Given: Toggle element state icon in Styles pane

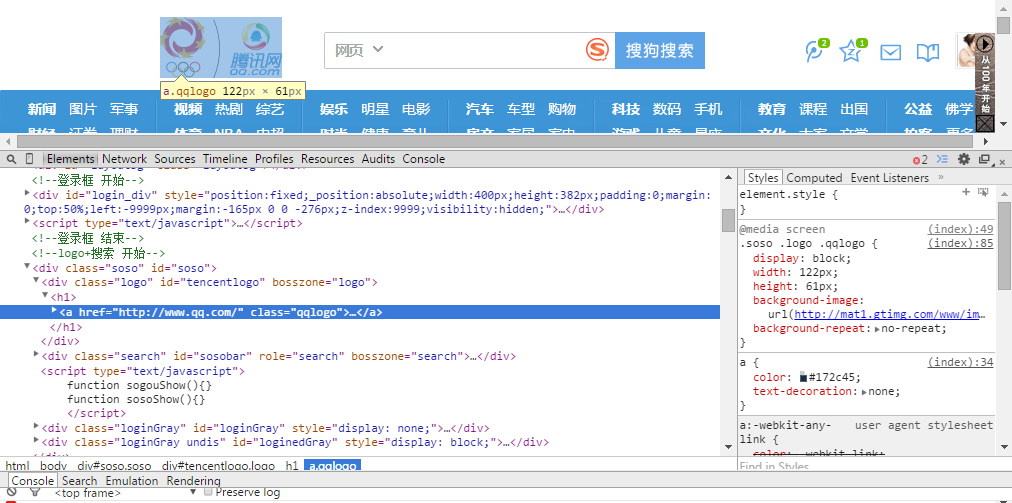Looking at the screenshot, I should 983,192.
